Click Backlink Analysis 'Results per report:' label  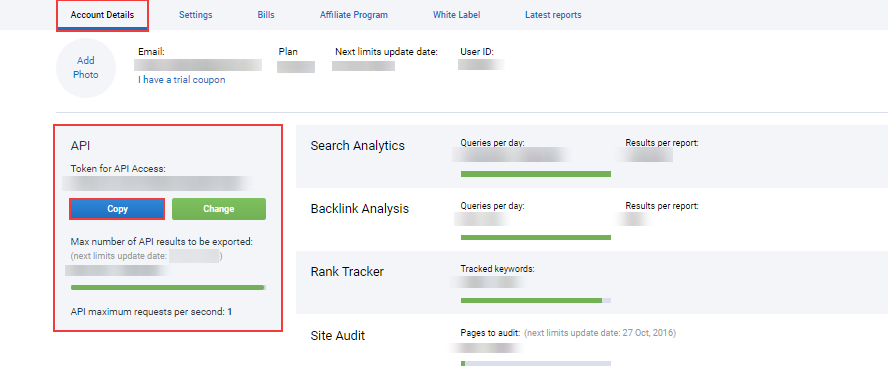[x=662, y=206]
